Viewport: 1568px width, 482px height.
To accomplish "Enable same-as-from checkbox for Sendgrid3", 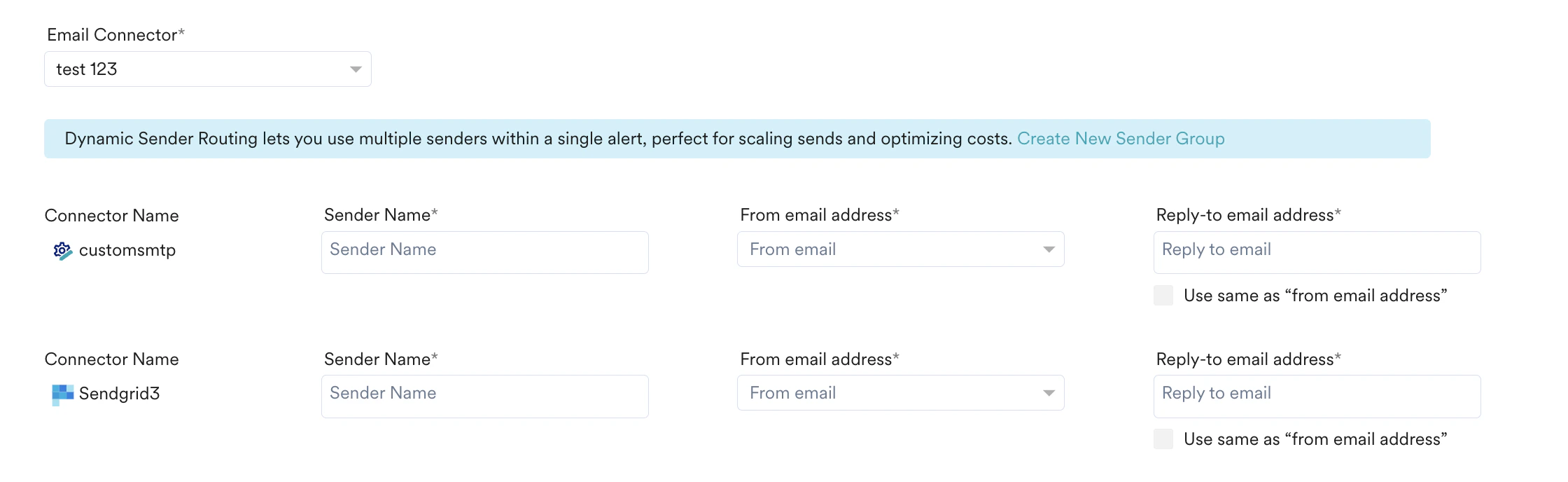I will (1163, 439).
